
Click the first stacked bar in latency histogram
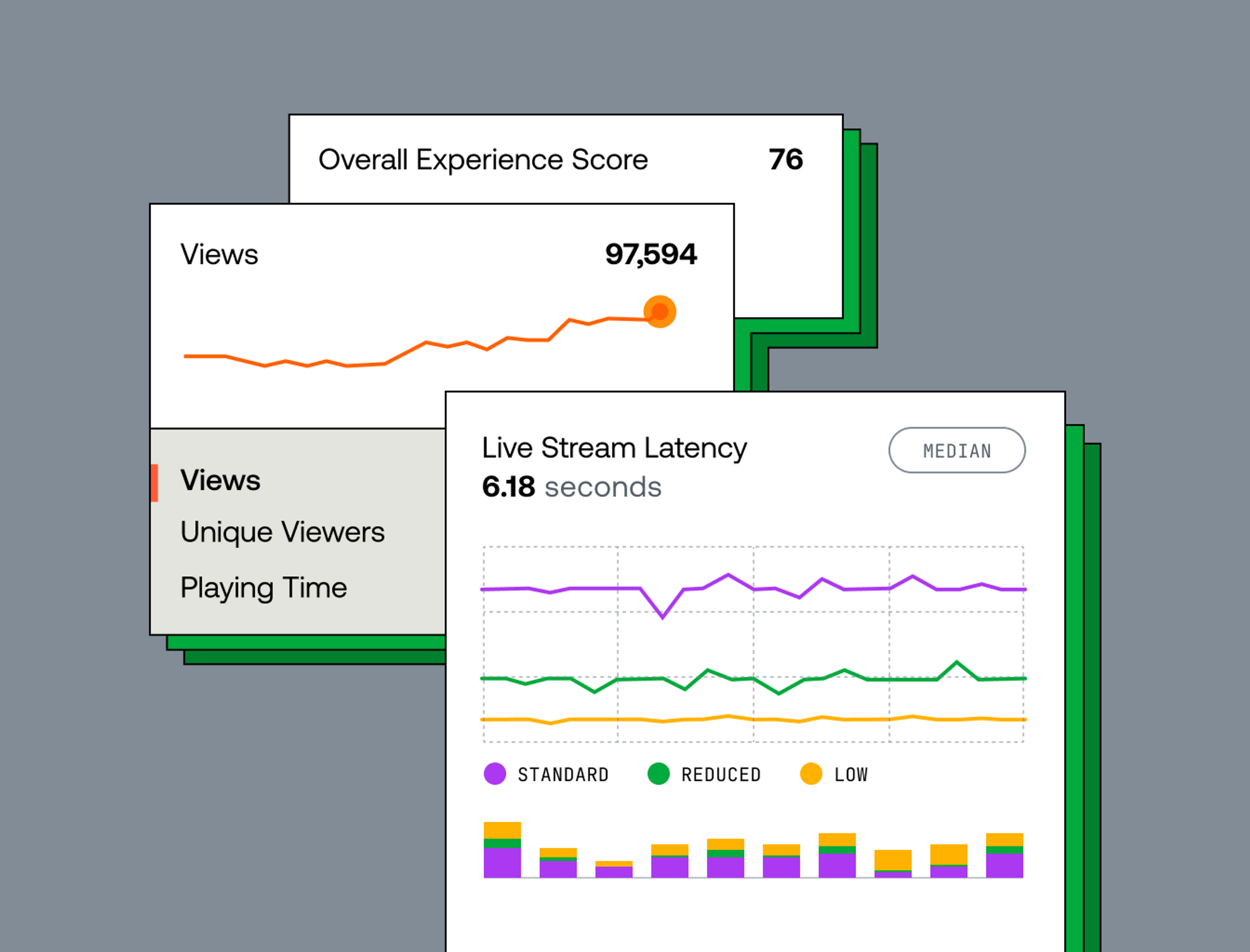pos(502,850)
